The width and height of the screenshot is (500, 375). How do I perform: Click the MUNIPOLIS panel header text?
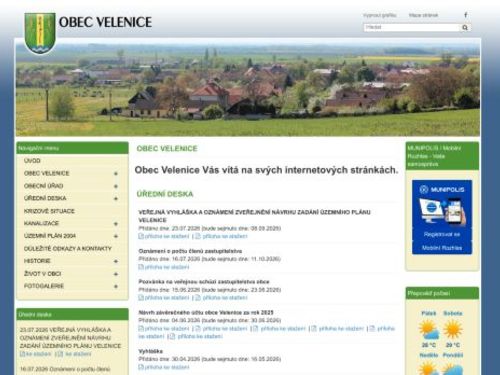(434, 156)
